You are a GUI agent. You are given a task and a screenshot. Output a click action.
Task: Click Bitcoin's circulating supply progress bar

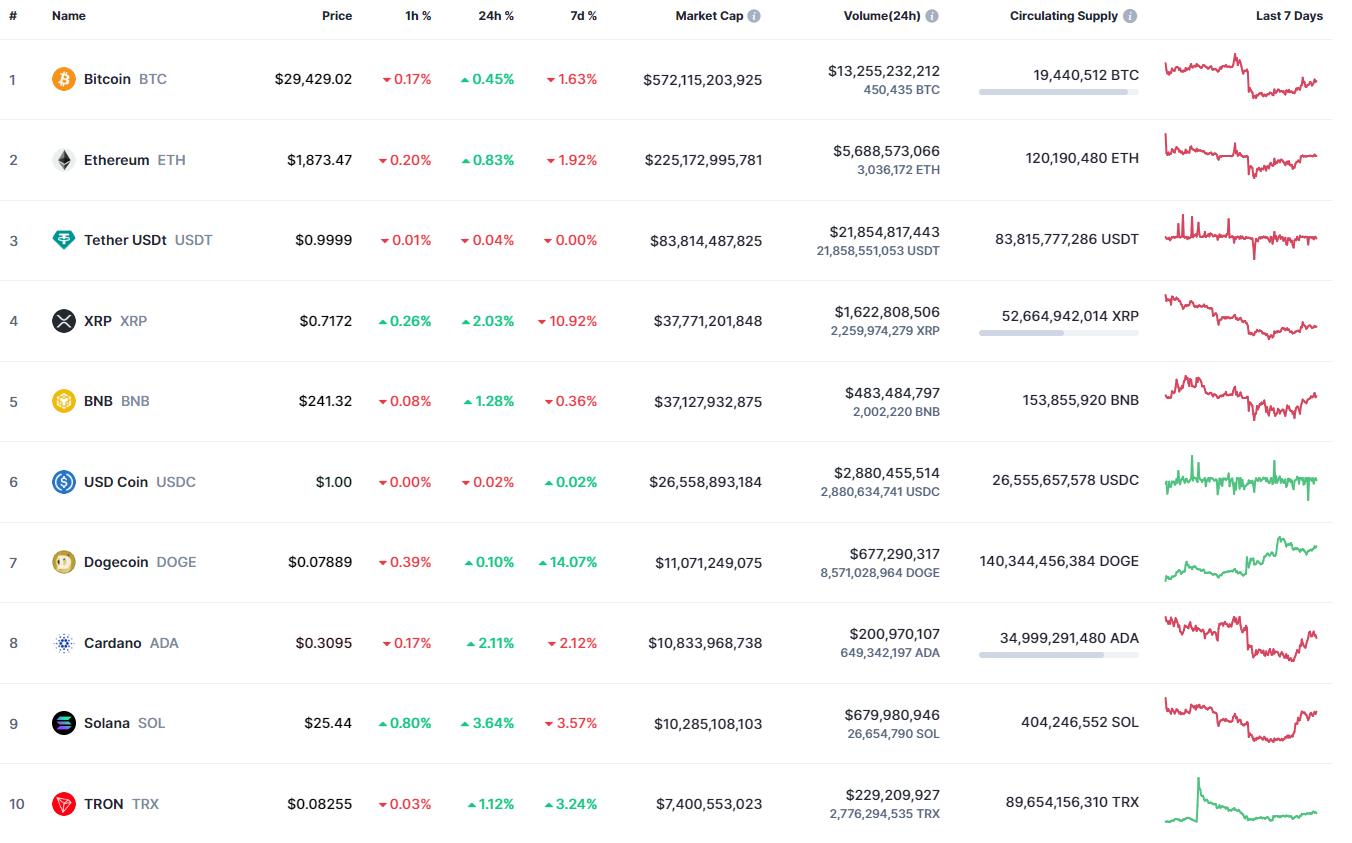pyautogui.click(x=1058, y=92)
